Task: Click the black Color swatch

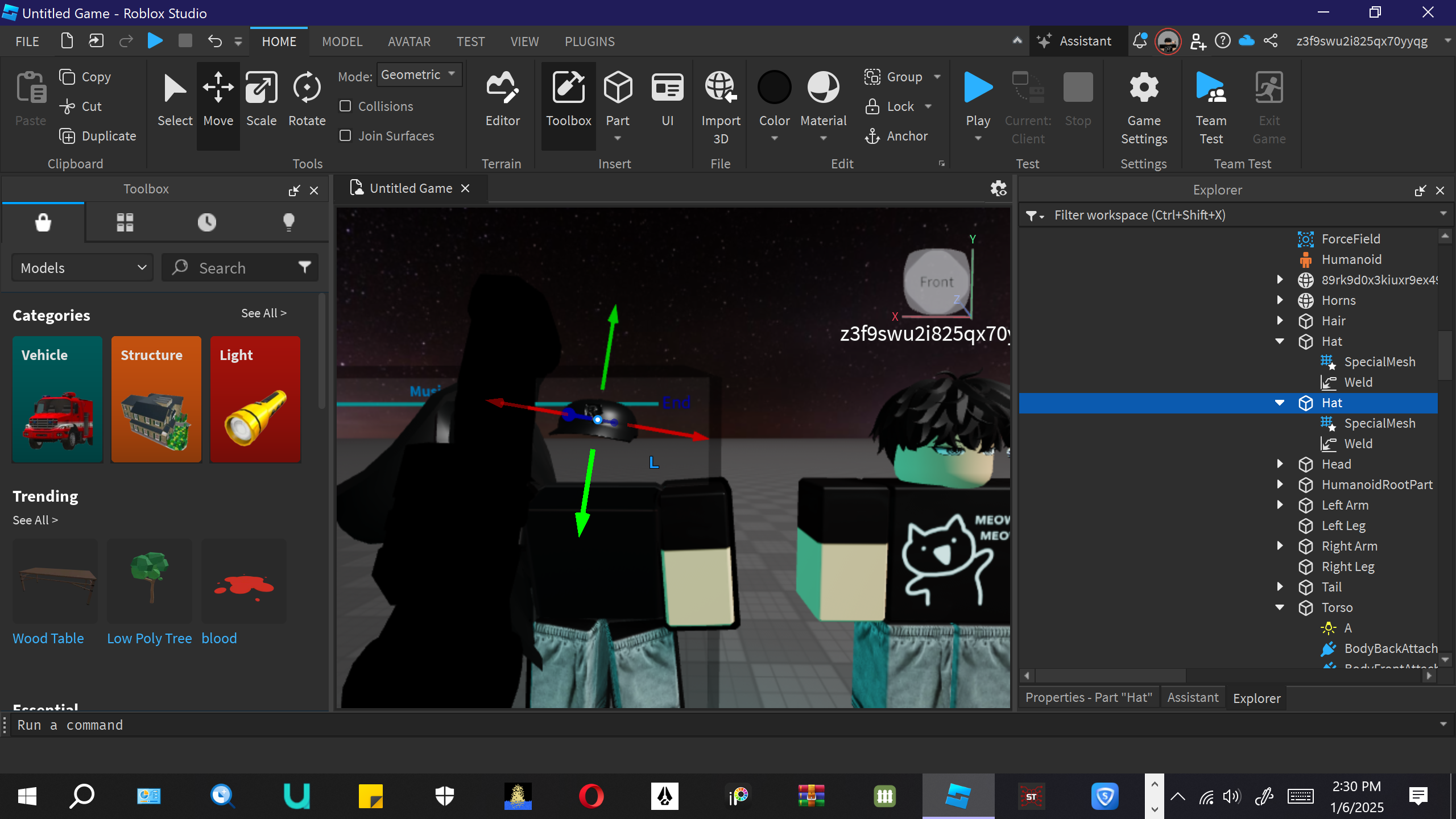Action: pyautogui.click(x=774, y=88)
